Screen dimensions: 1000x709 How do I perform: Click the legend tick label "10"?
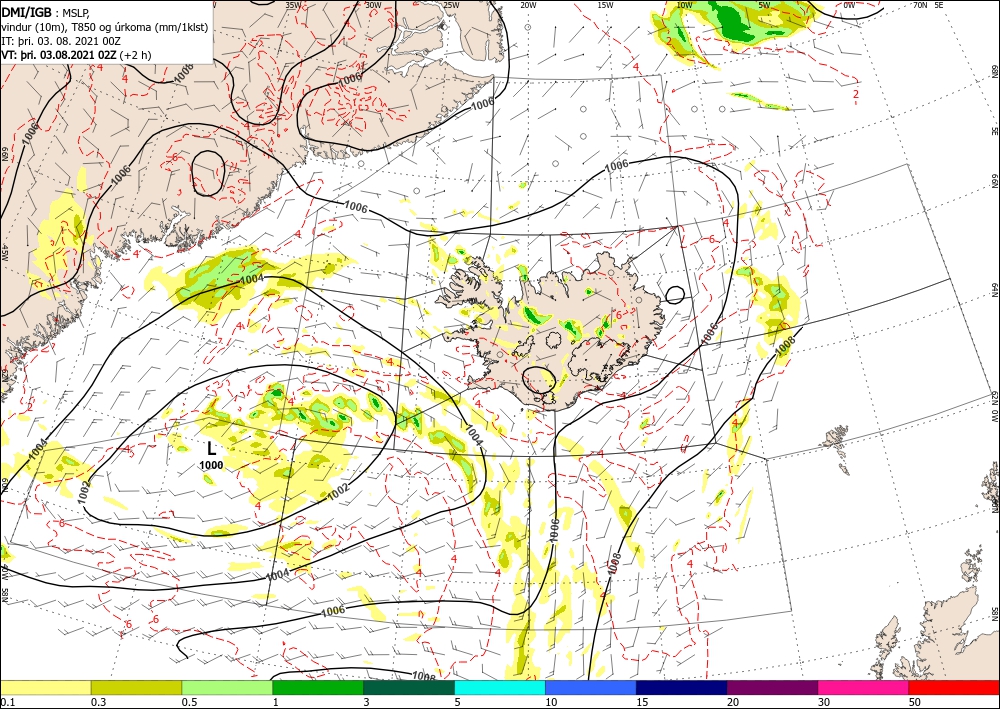(x=552, y=702)
